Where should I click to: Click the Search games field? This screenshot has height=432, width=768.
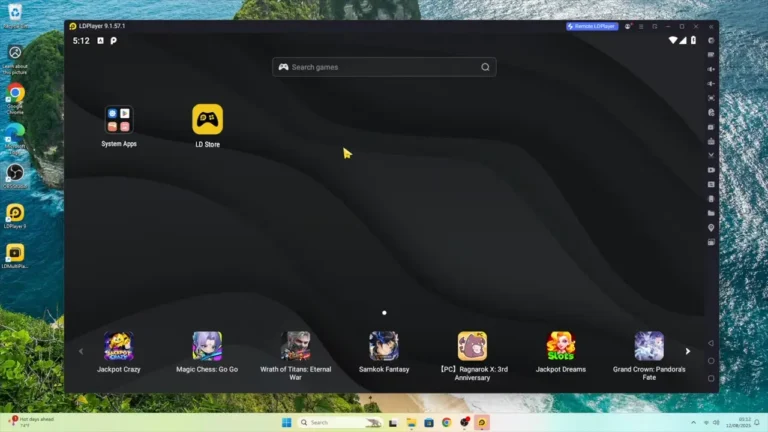(x=384, y=67)
